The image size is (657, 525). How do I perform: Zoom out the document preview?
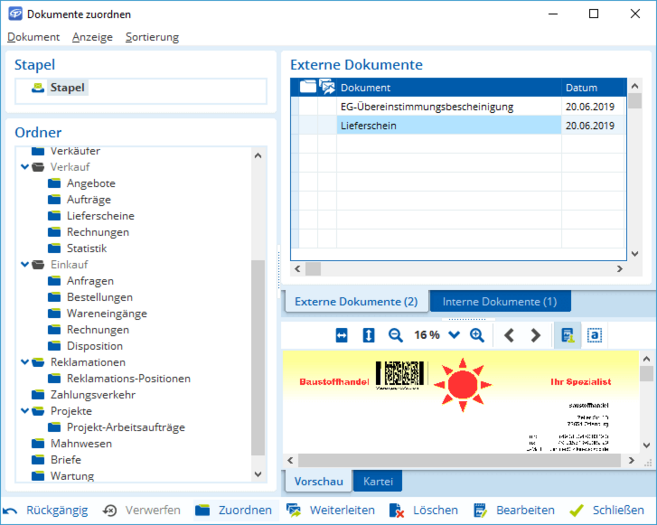[x=395, y=336]
